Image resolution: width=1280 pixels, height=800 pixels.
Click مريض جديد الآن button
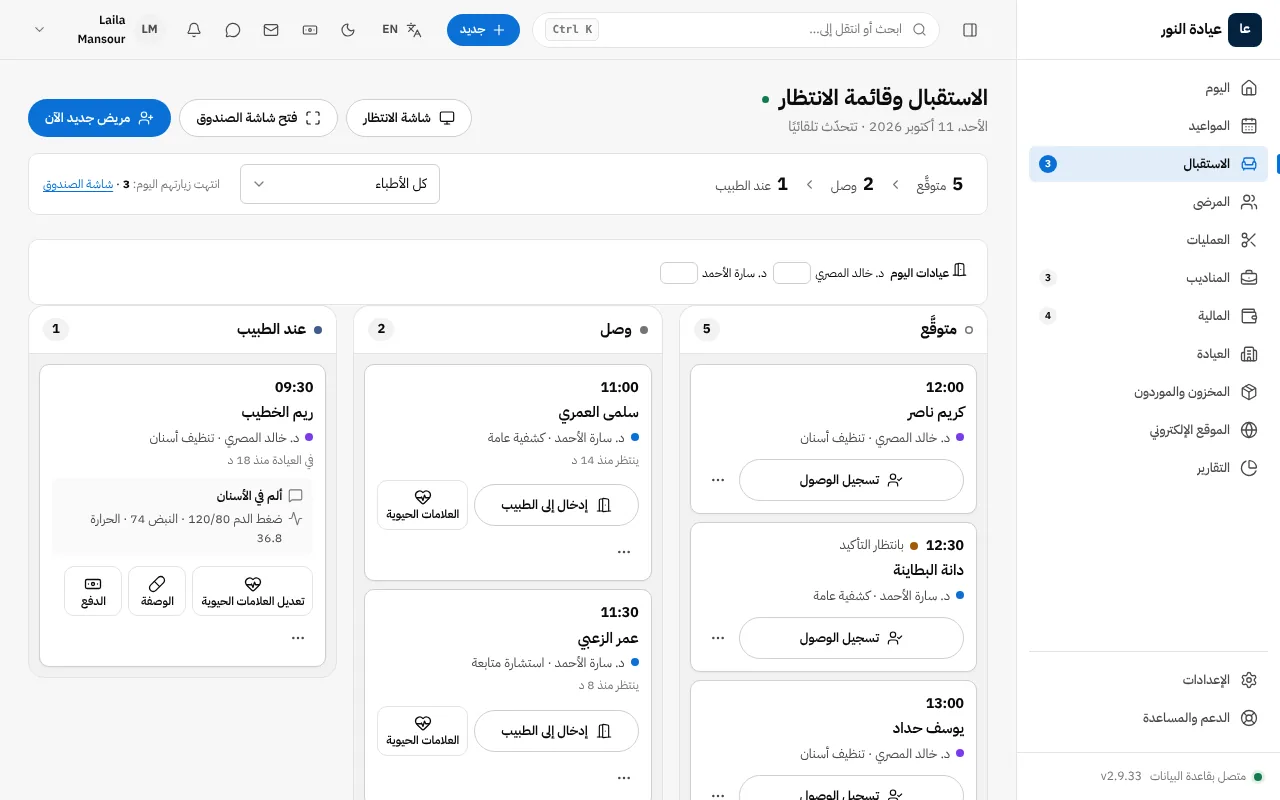(x=99, y=118)
